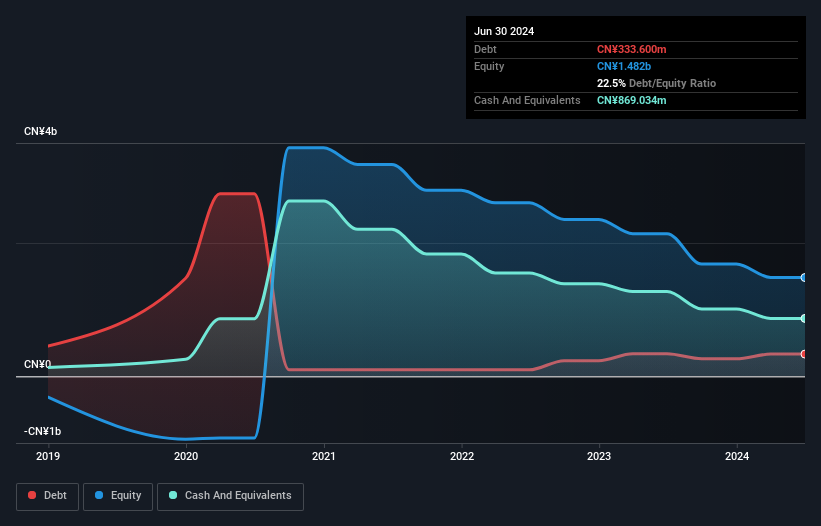Image resolution: width=821 pixels, height=526 pixels.
Task: Click the -CN¥1b y-axis label
Action: pyautogui.click(x=42, y=431)
